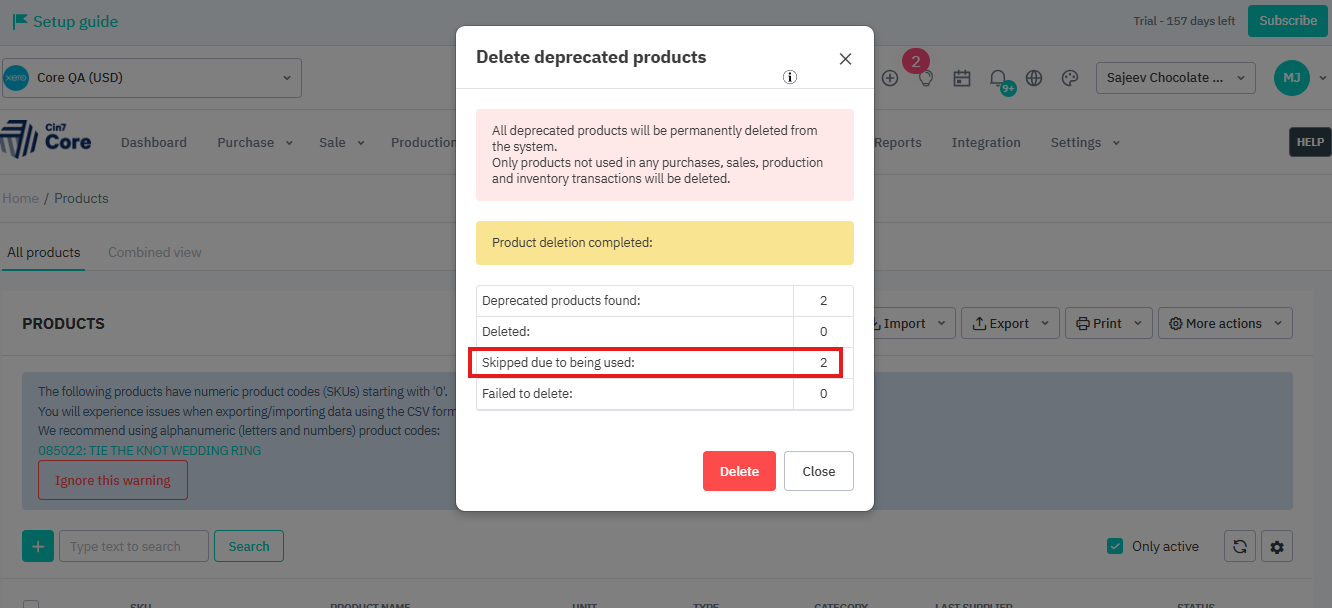
Task: Switch to the Combined view tab
Action: pyautogui.click(x=155, y=252)
